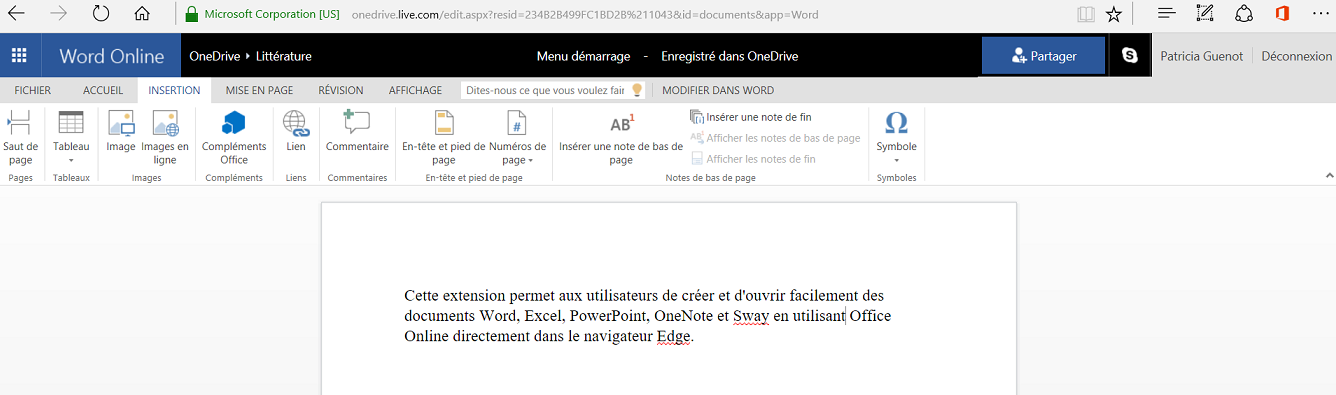Insert a page break (Saut de page)
1336x395 pixels.
tap(20, 138)
